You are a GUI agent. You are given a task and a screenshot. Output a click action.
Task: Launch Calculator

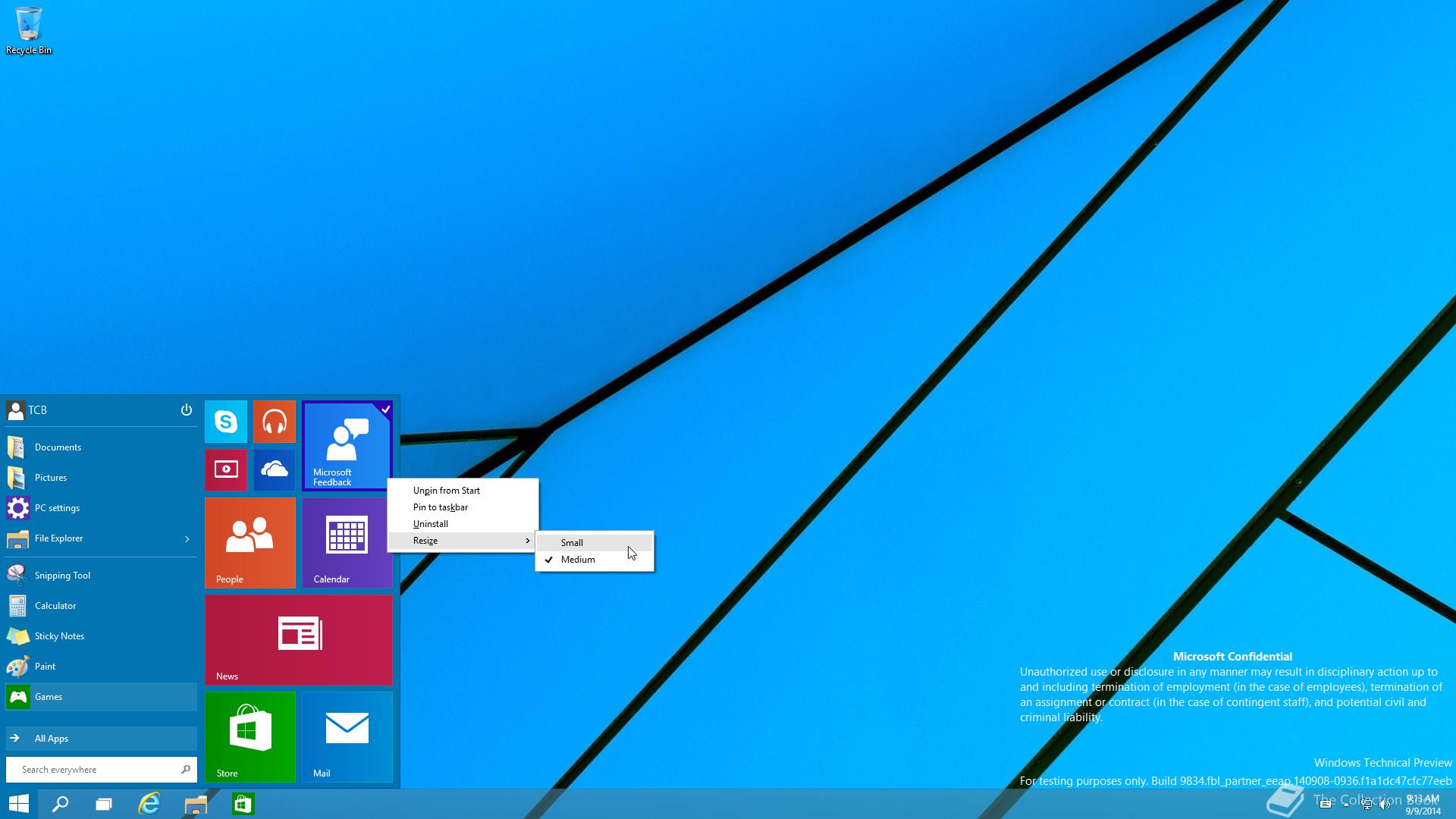point(101,606)
